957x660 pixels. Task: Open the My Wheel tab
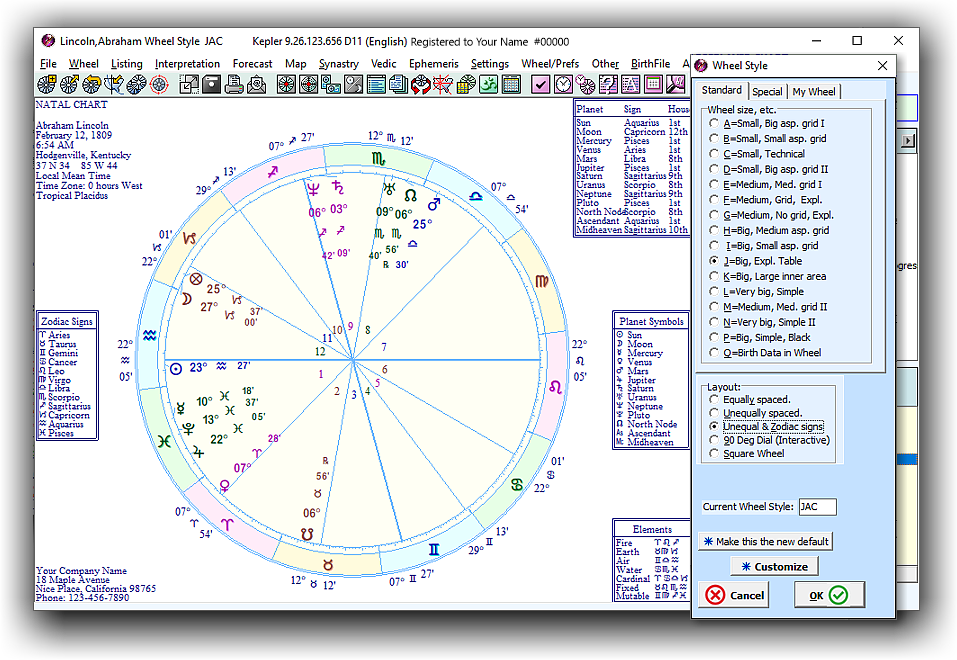point(814,92)
